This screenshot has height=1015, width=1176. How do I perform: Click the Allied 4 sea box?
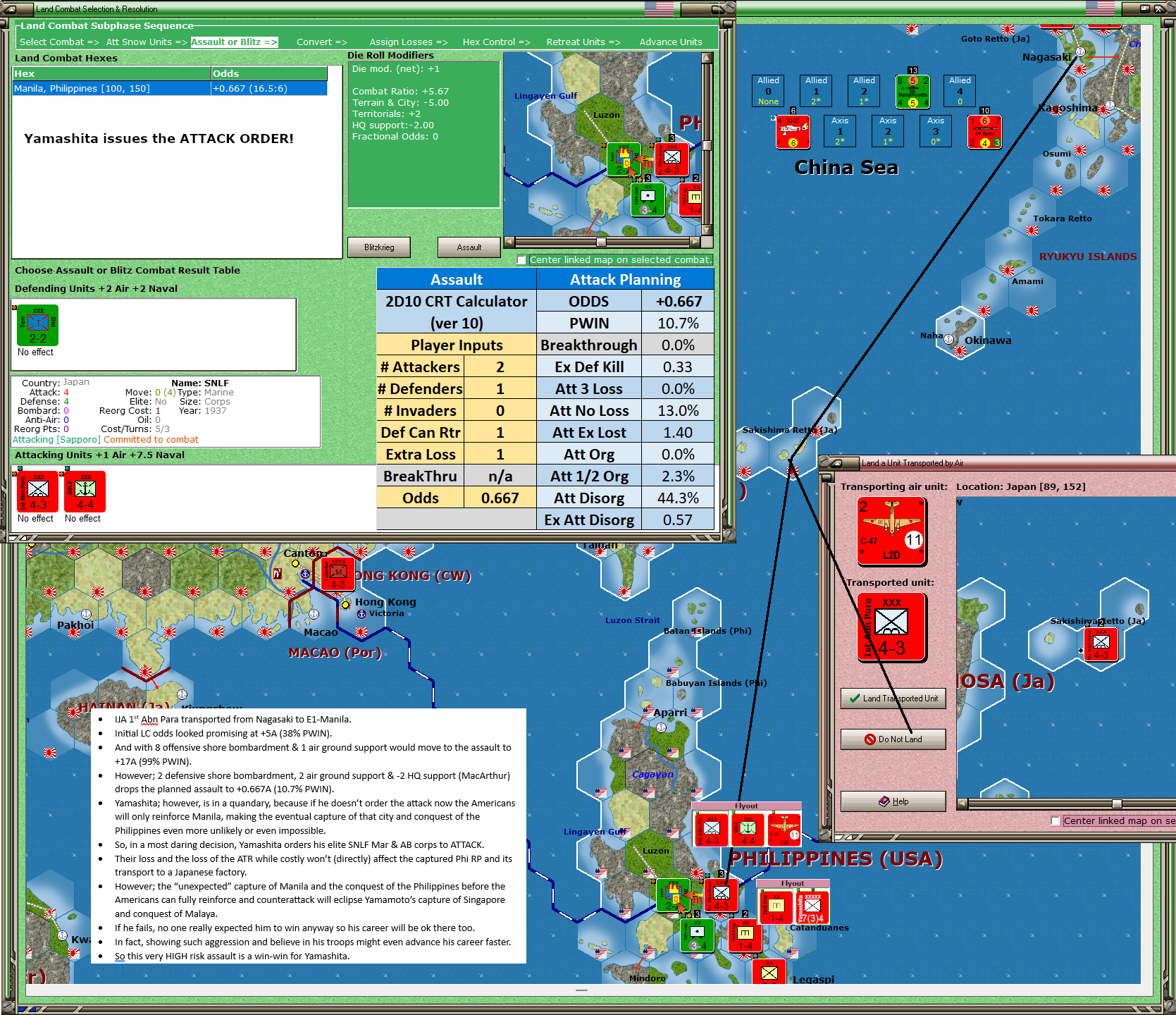pos(960,91)
